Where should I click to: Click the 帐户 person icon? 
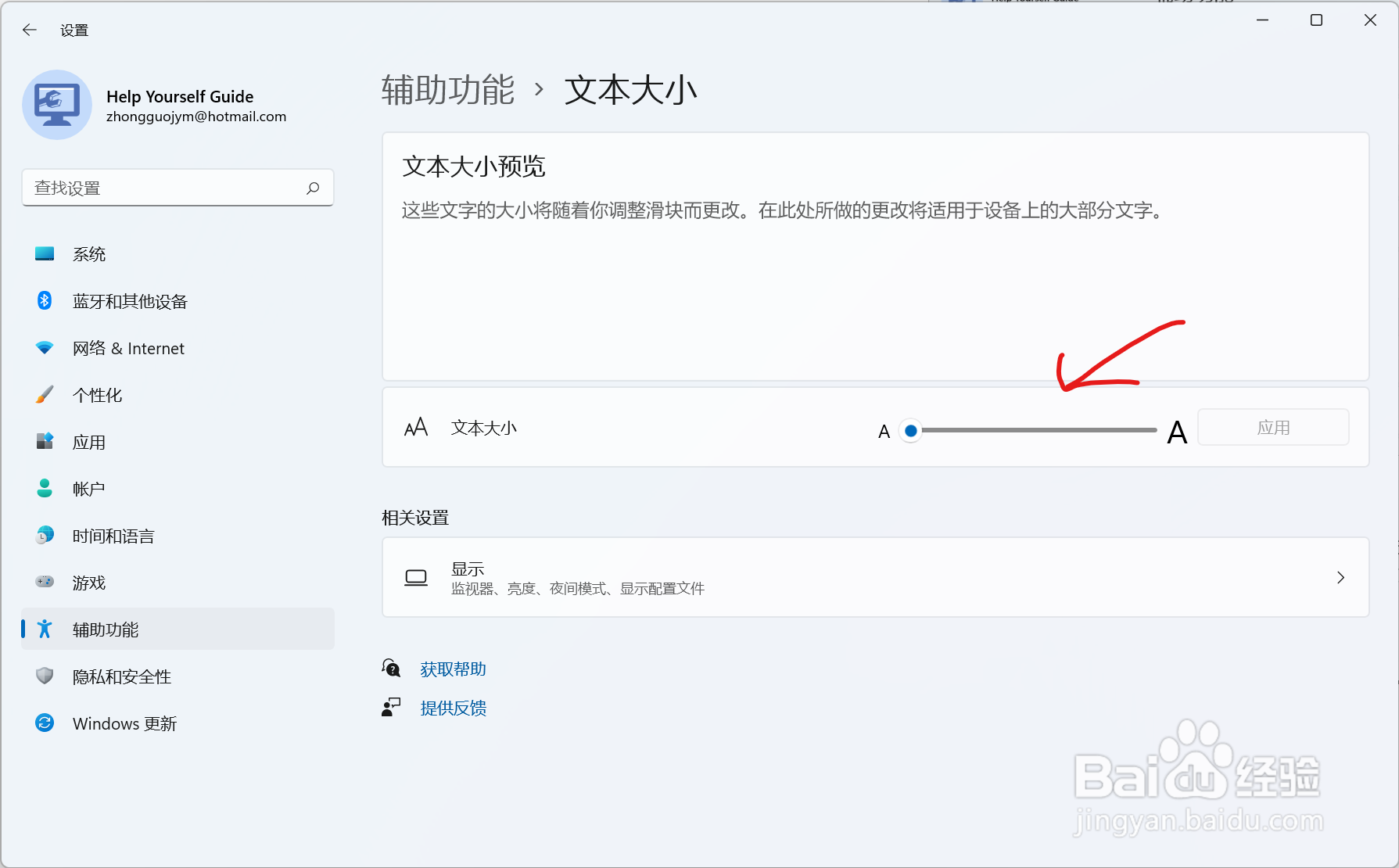(x=45, y=488)
